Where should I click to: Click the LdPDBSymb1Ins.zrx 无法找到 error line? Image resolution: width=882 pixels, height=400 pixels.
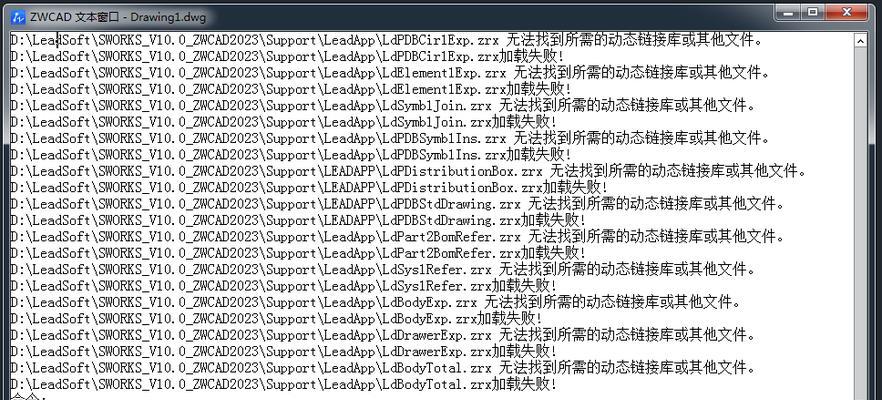tap(390, 138)
